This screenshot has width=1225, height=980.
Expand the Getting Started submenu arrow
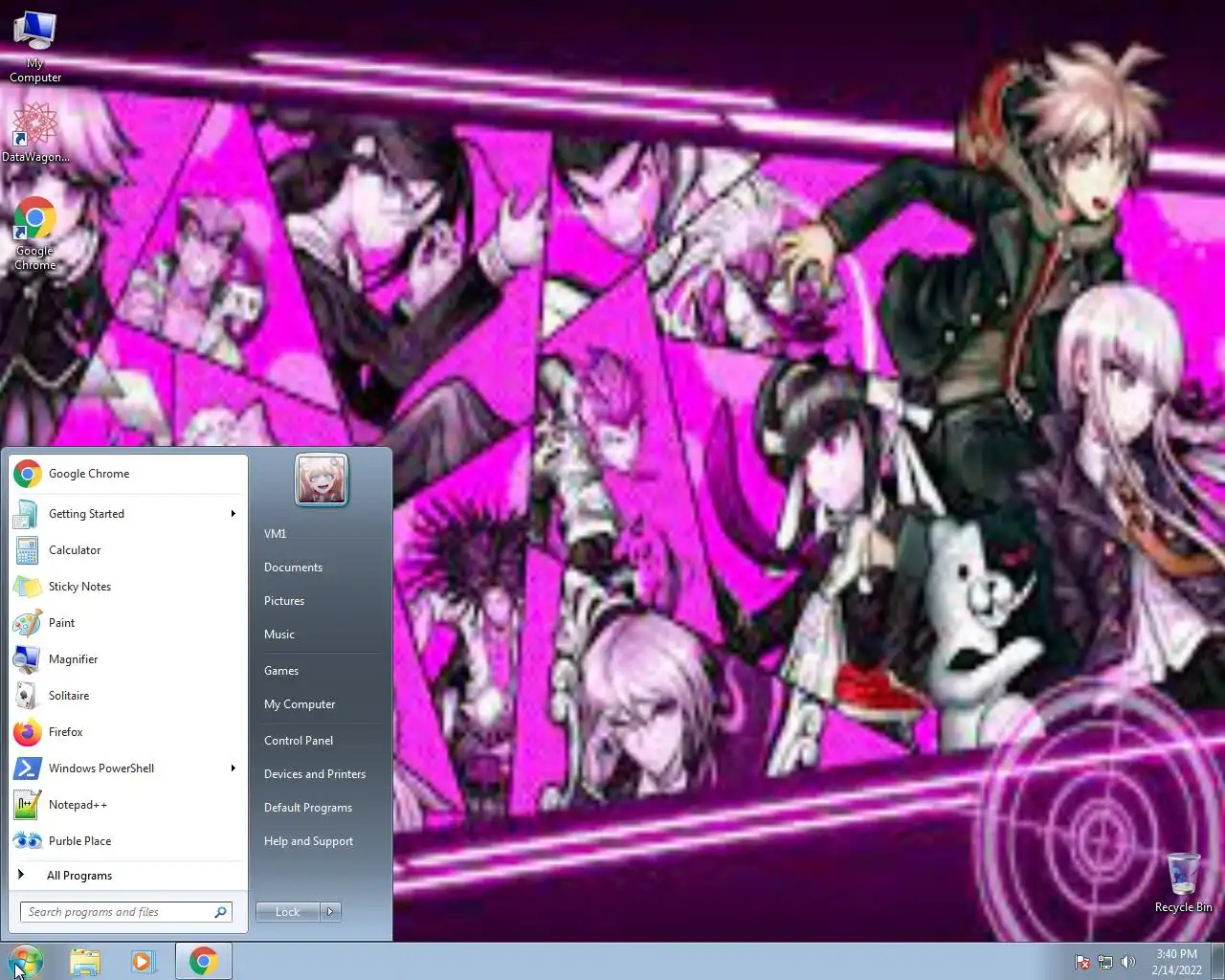tap(233, 514)
